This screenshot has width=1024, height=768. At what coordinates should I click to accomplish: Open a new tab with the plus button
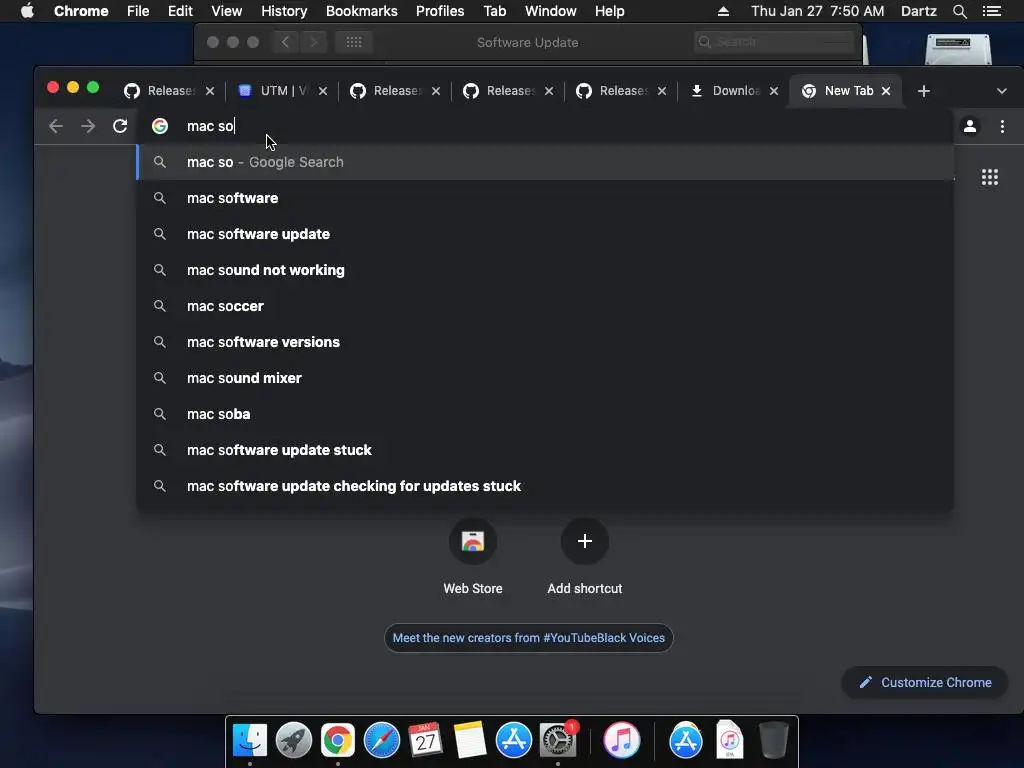[x=923, y=91]
